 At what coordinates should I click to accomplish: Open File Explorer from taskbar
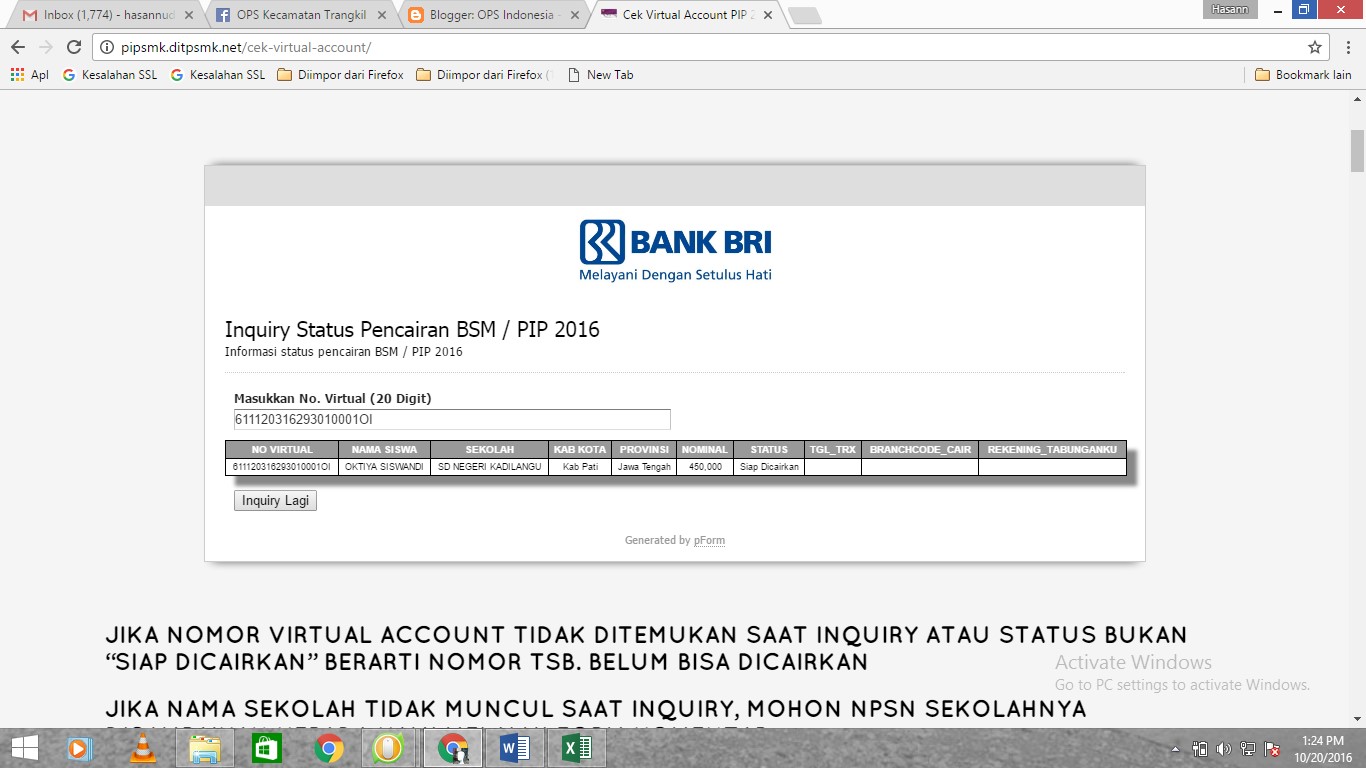[205, 747]
